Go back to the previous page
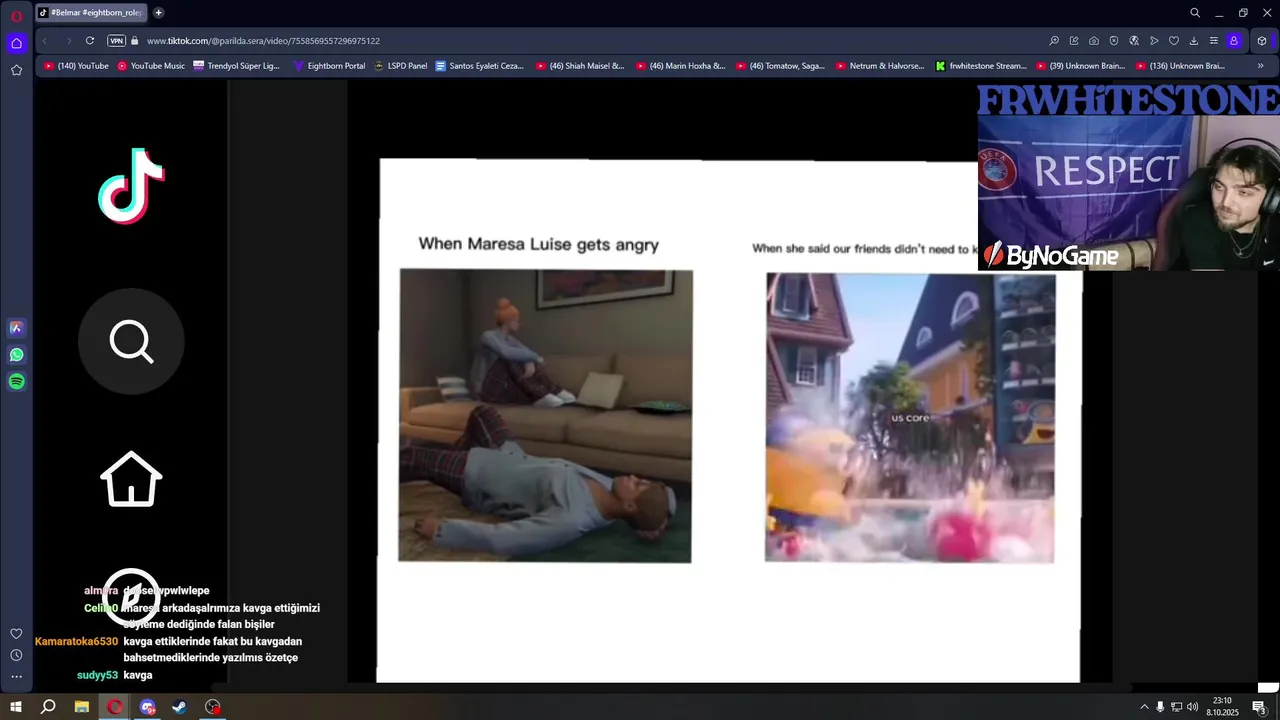 [45, 41]
